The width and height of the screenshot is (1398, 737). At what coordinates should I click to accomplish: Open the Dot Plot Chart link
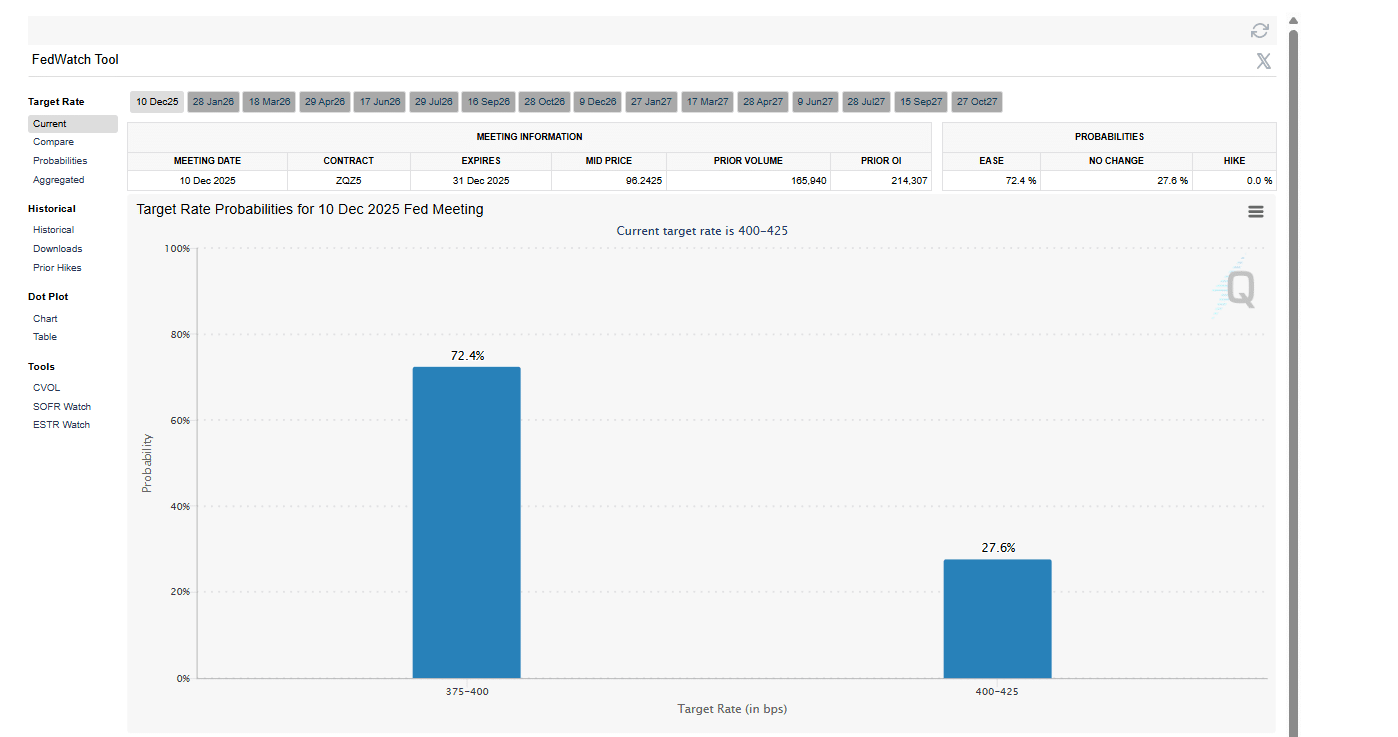(45, 319)
